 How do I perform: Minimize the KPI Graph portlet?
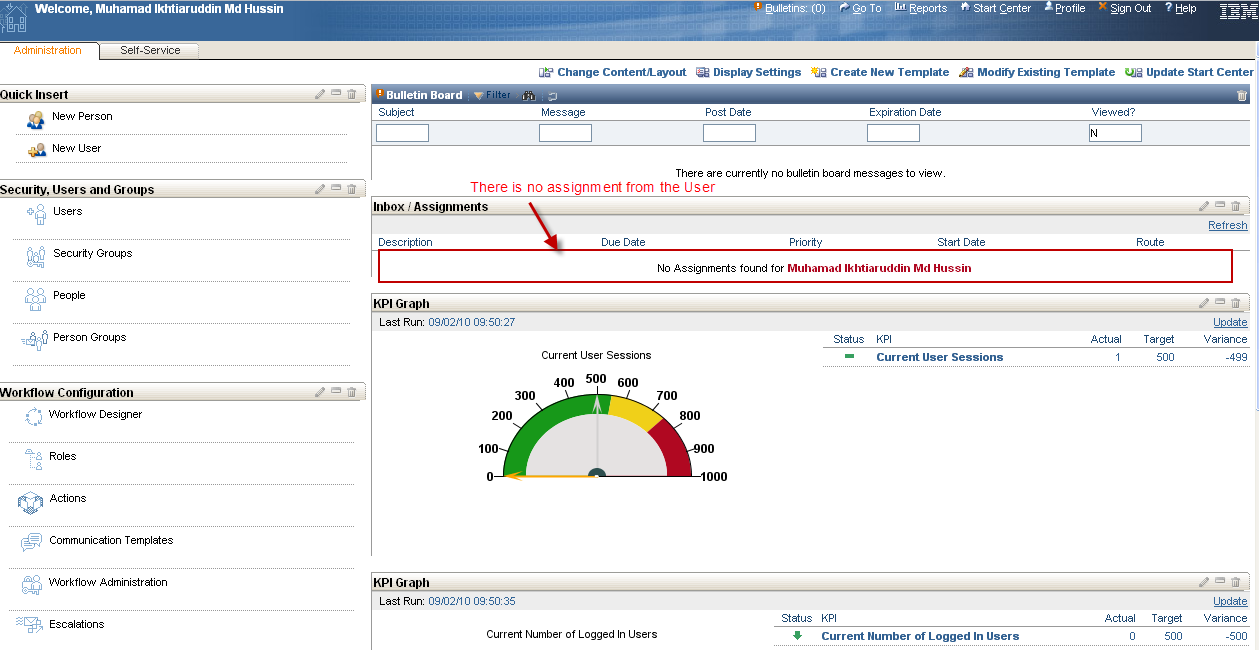tap(1219, 302)
